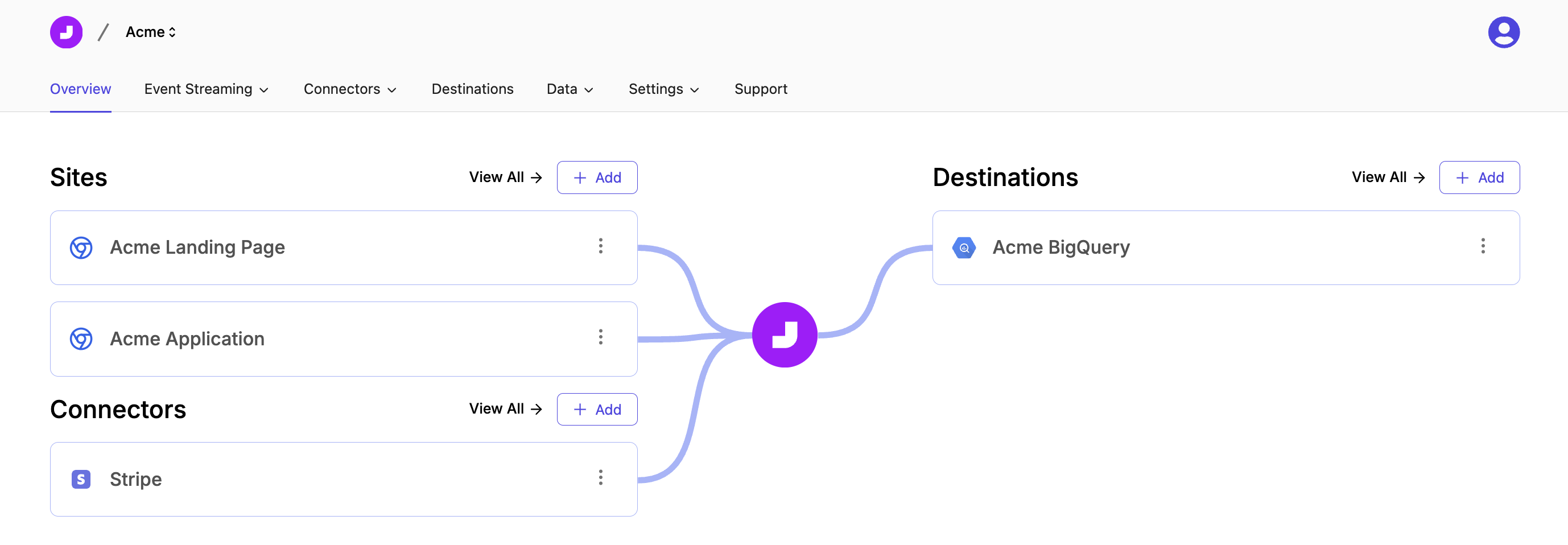Add a new Connector
The image size is (1568, 545).
(x=597, y=409)
